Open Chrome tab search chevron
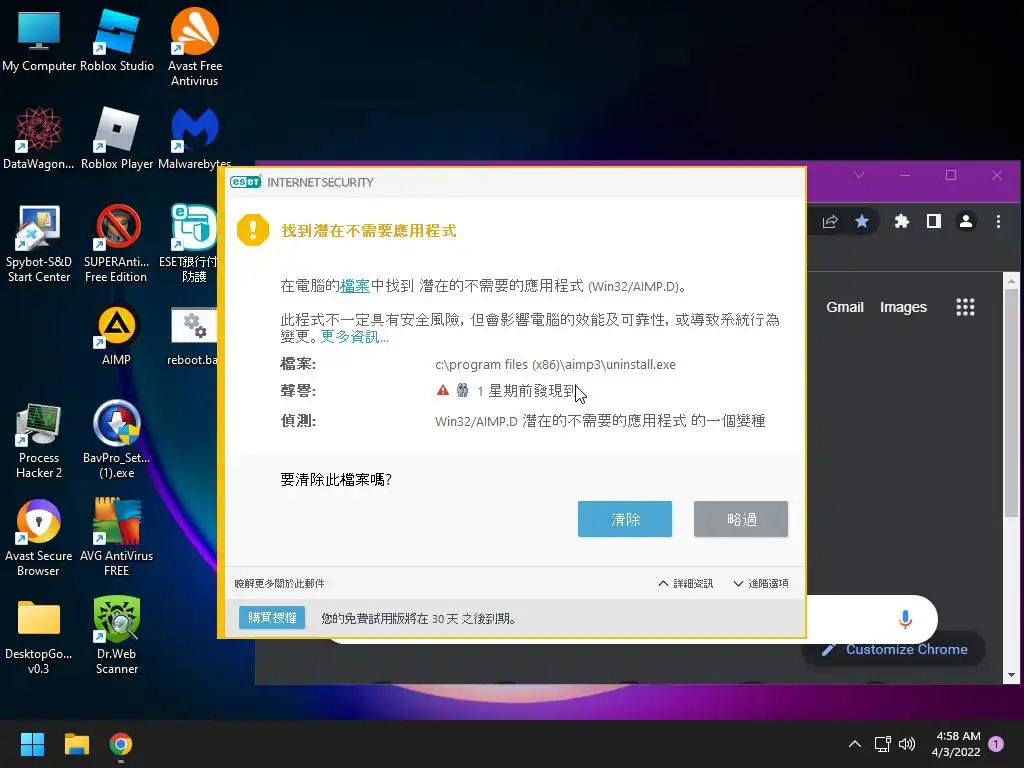The width and height of the screenshot is (1024, 768). (859, 175)
